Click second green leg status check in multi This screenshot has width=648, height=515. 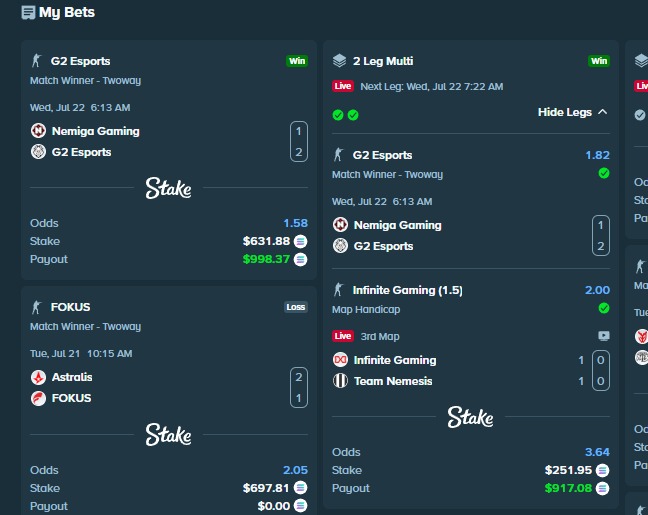[353, 115]
